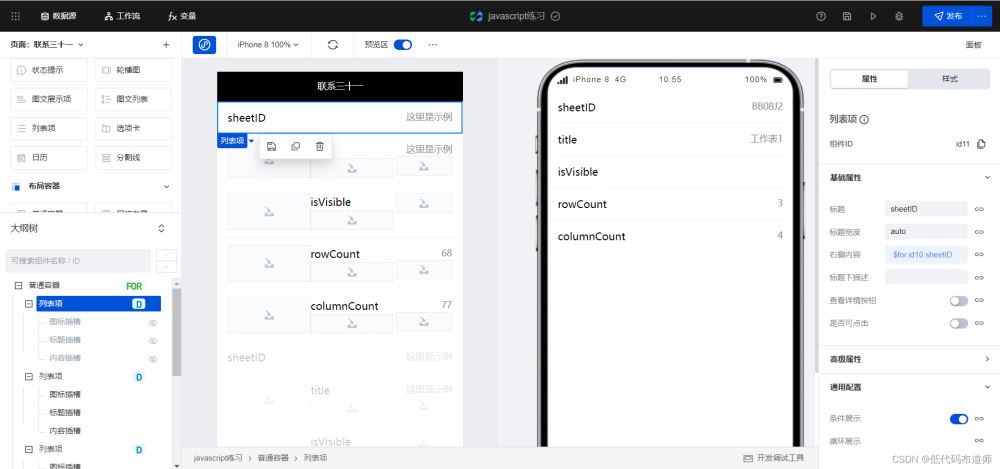Delete the selected list item via trash icon
Image resolution: width=1000 pixels, height=469 pixels.
320,146
